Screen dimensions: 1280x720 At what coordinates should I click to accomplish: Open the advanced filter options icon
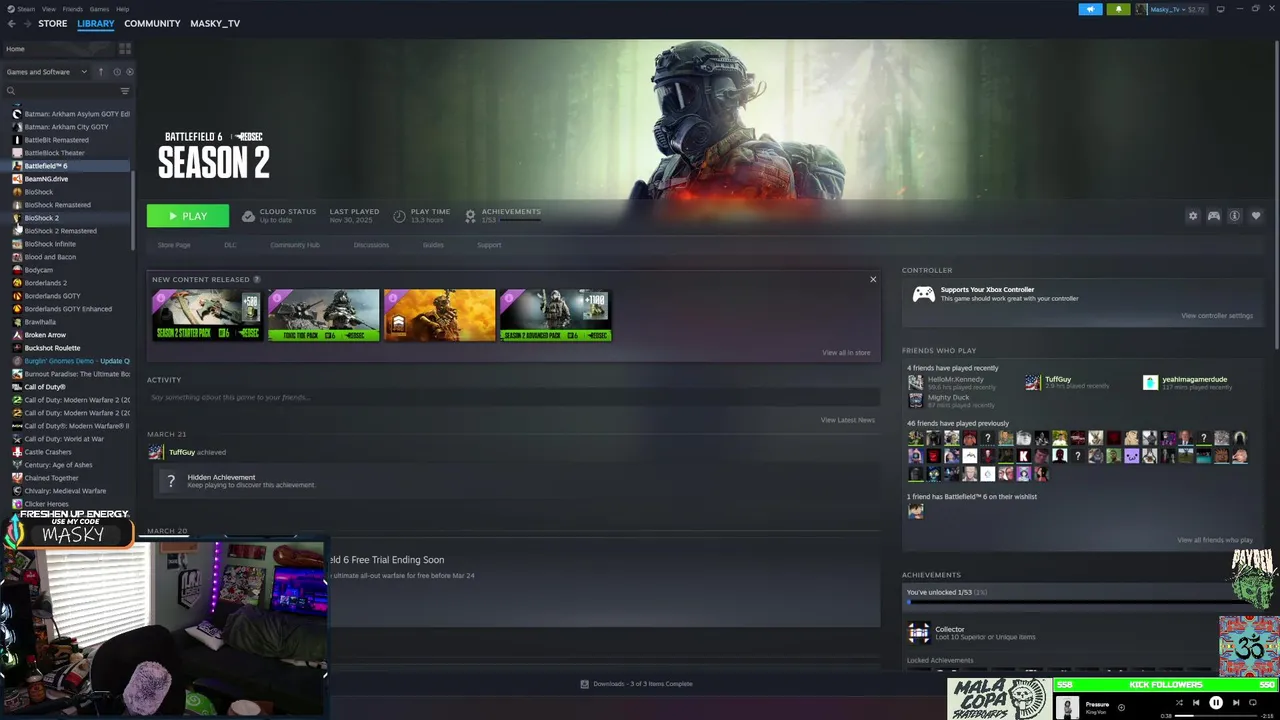pyautogui.click(x=125, y=91)
